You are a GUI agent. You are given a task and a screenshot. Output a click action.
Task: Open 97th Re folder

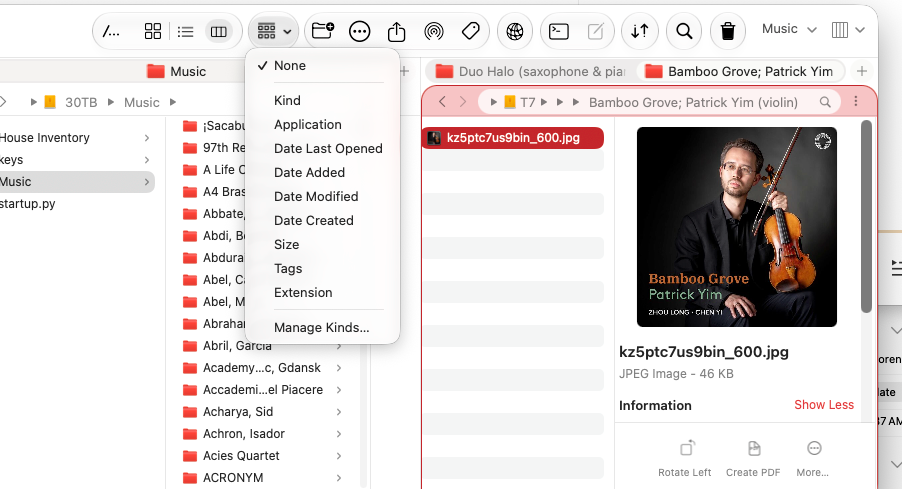point(213,148)
